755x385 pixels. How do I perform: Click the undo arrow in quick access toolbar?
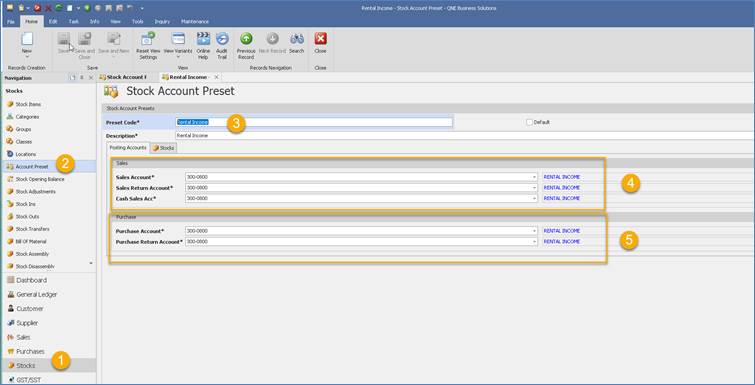tap(130, 8)
